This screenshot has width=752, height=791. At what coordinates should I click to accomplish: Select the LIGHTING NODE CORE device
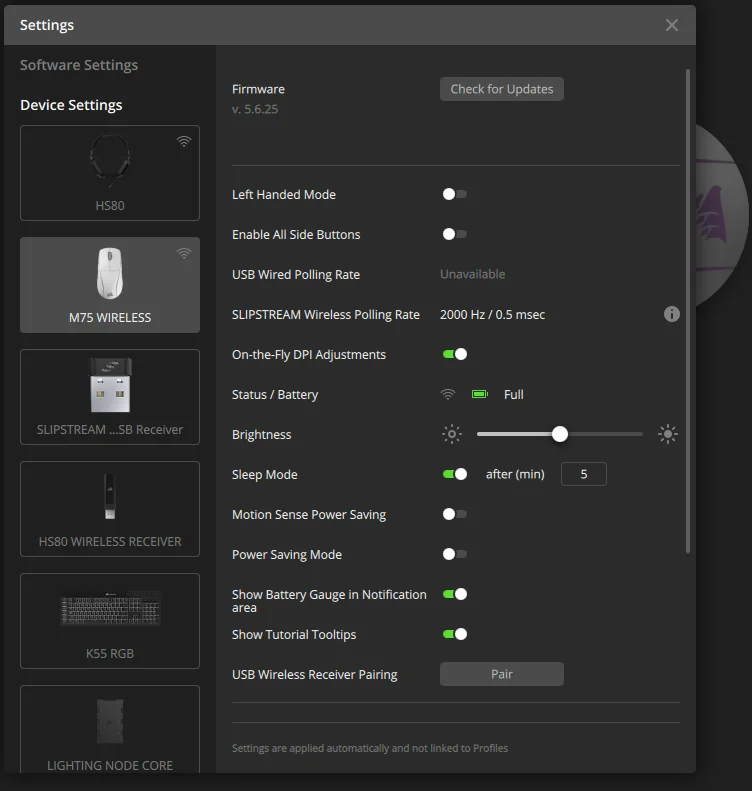point(110,729)
